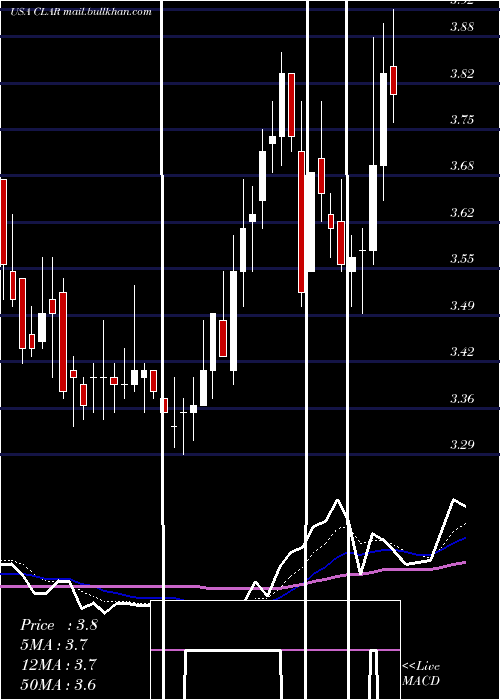
Task: Click the 3.68 price axis label
Action: pyautogui.click(x=462, y=166)
